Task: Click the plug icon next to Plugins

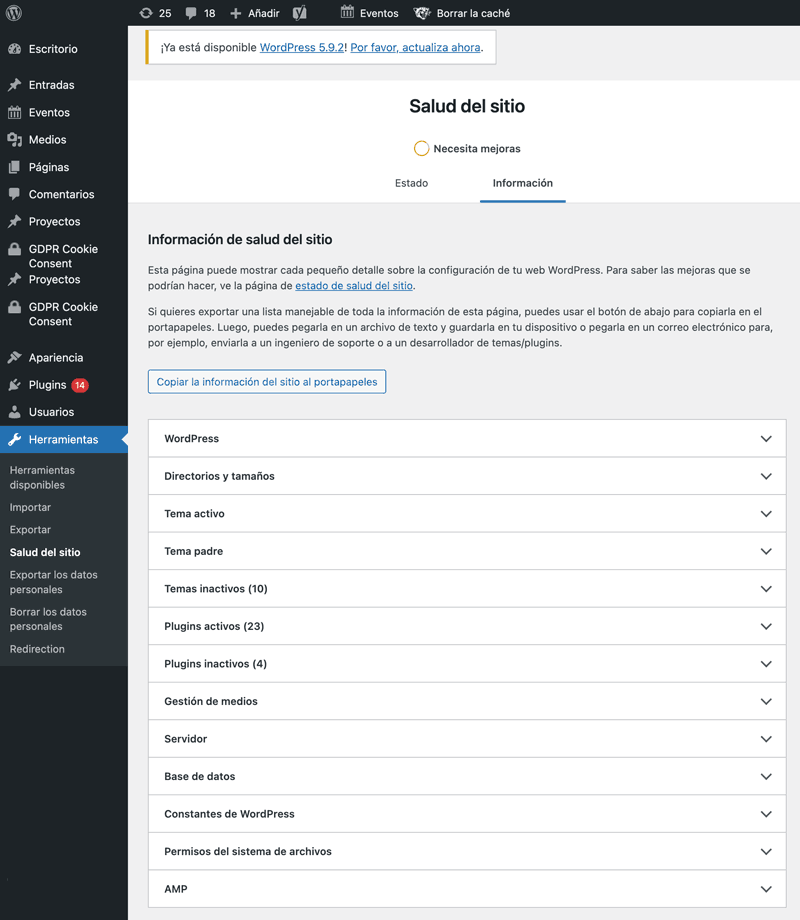Action: tap(15, 385)
